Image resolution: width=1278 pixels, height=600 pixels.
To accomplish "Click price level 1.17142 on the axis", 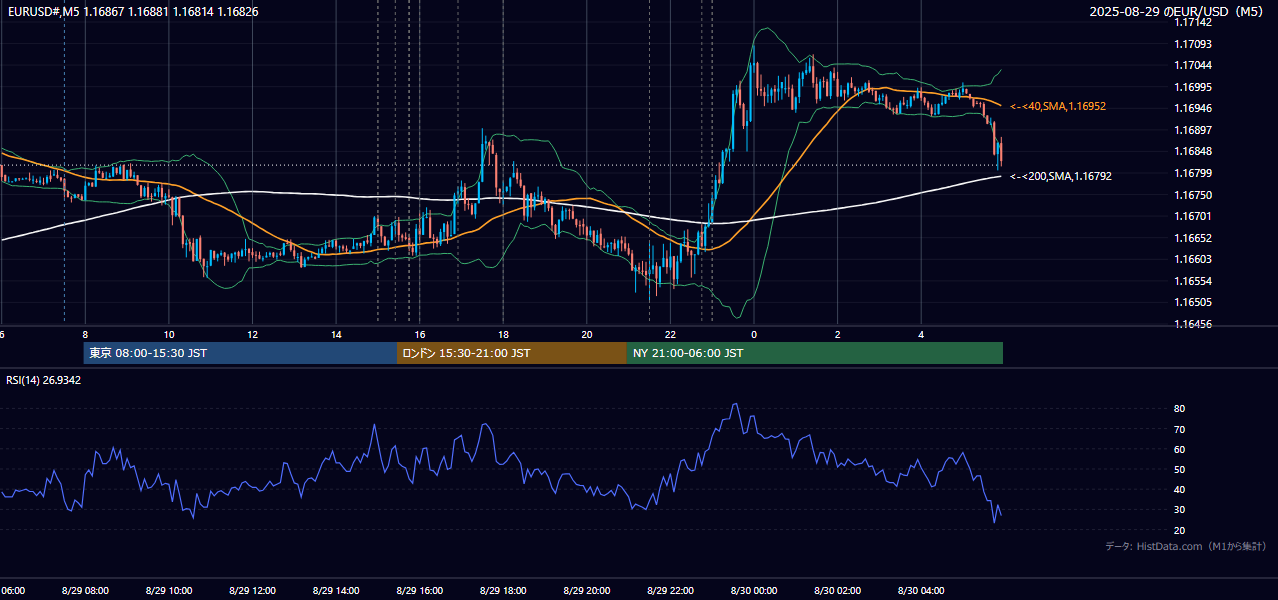I will pos(1192,22).
